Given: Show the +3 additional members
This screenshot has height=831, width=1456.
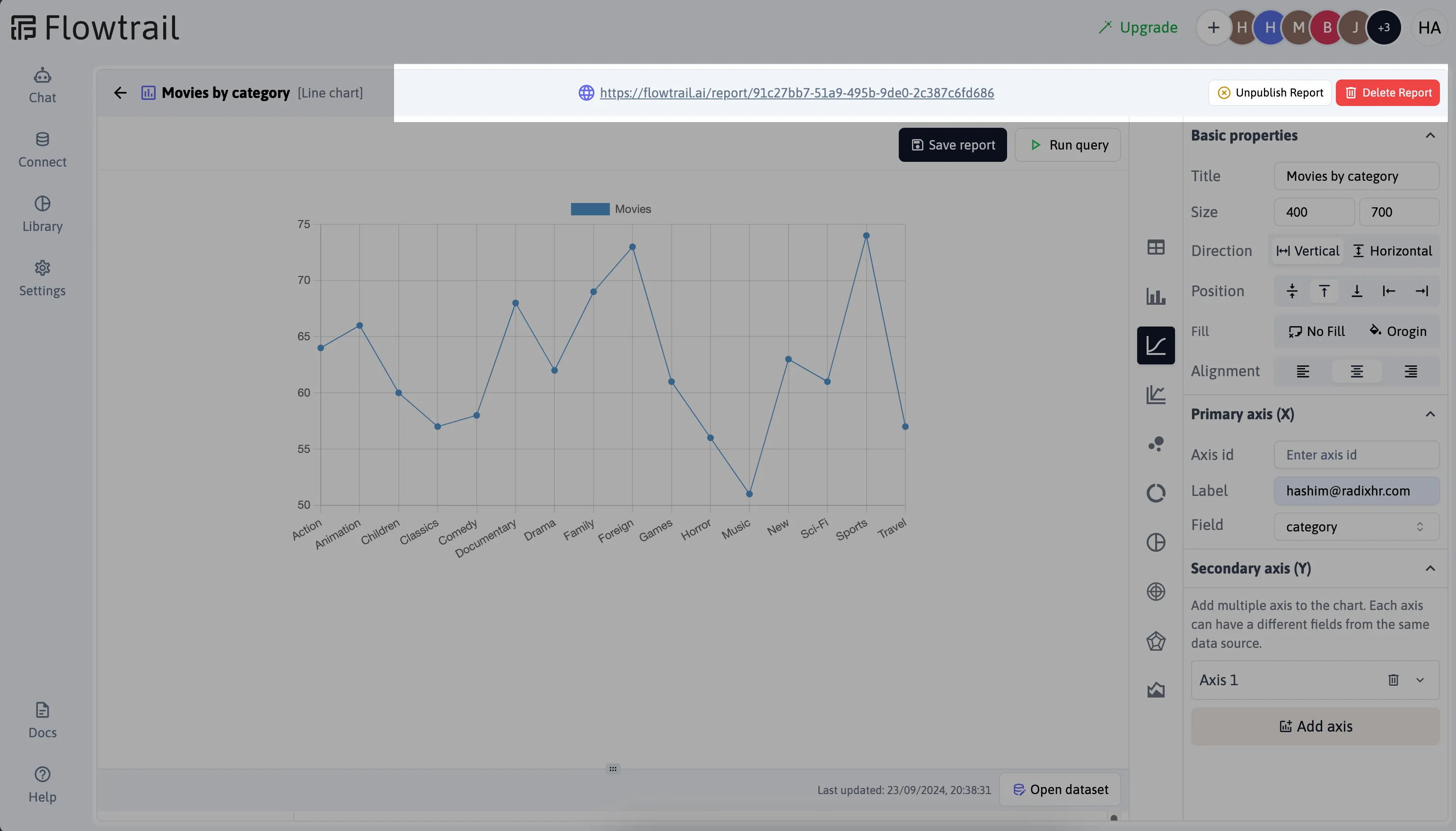Looking at the screenshot, I should point(1384,27).
